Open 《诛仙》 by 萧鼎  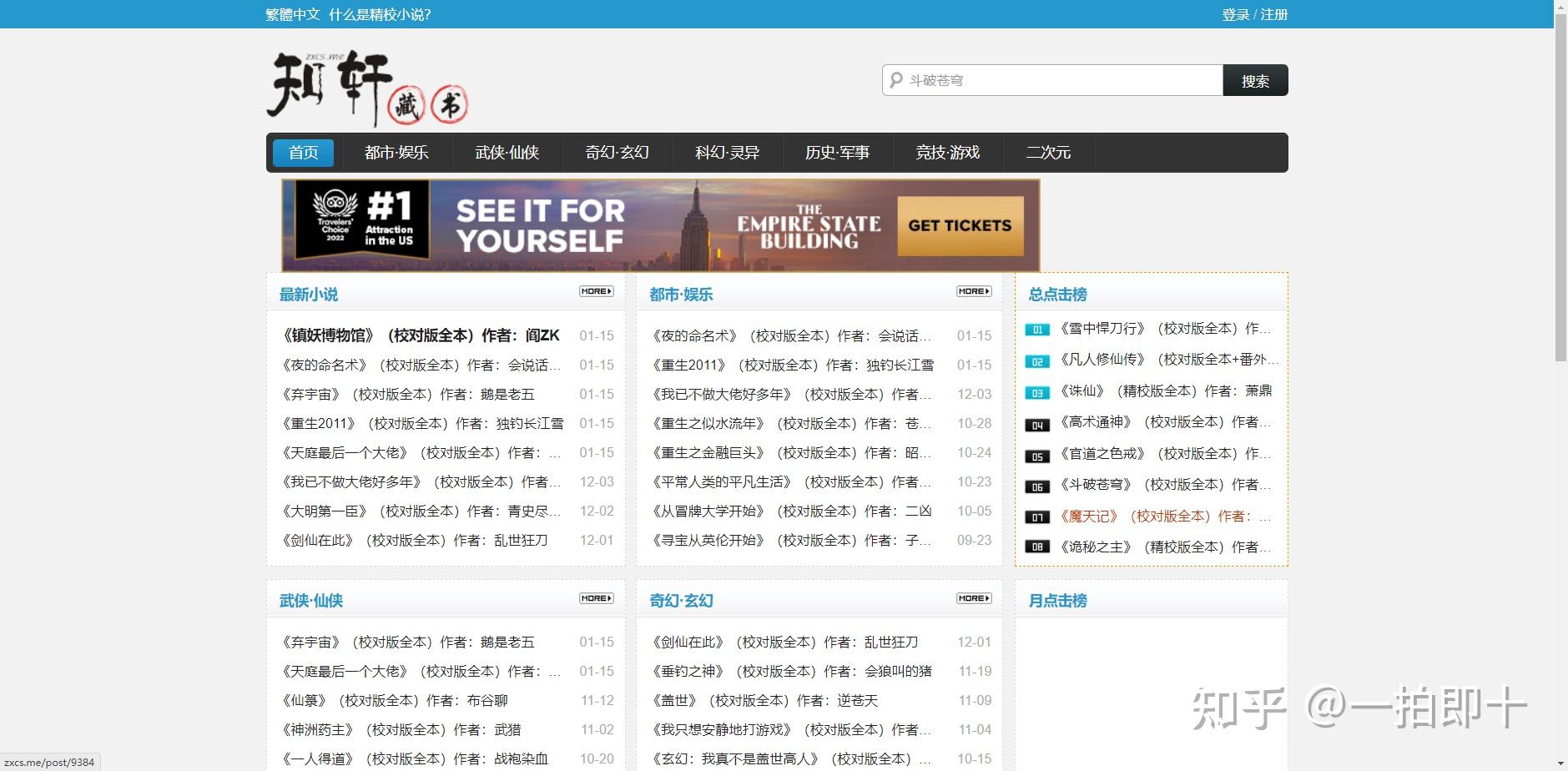[x=1165, y=391]
